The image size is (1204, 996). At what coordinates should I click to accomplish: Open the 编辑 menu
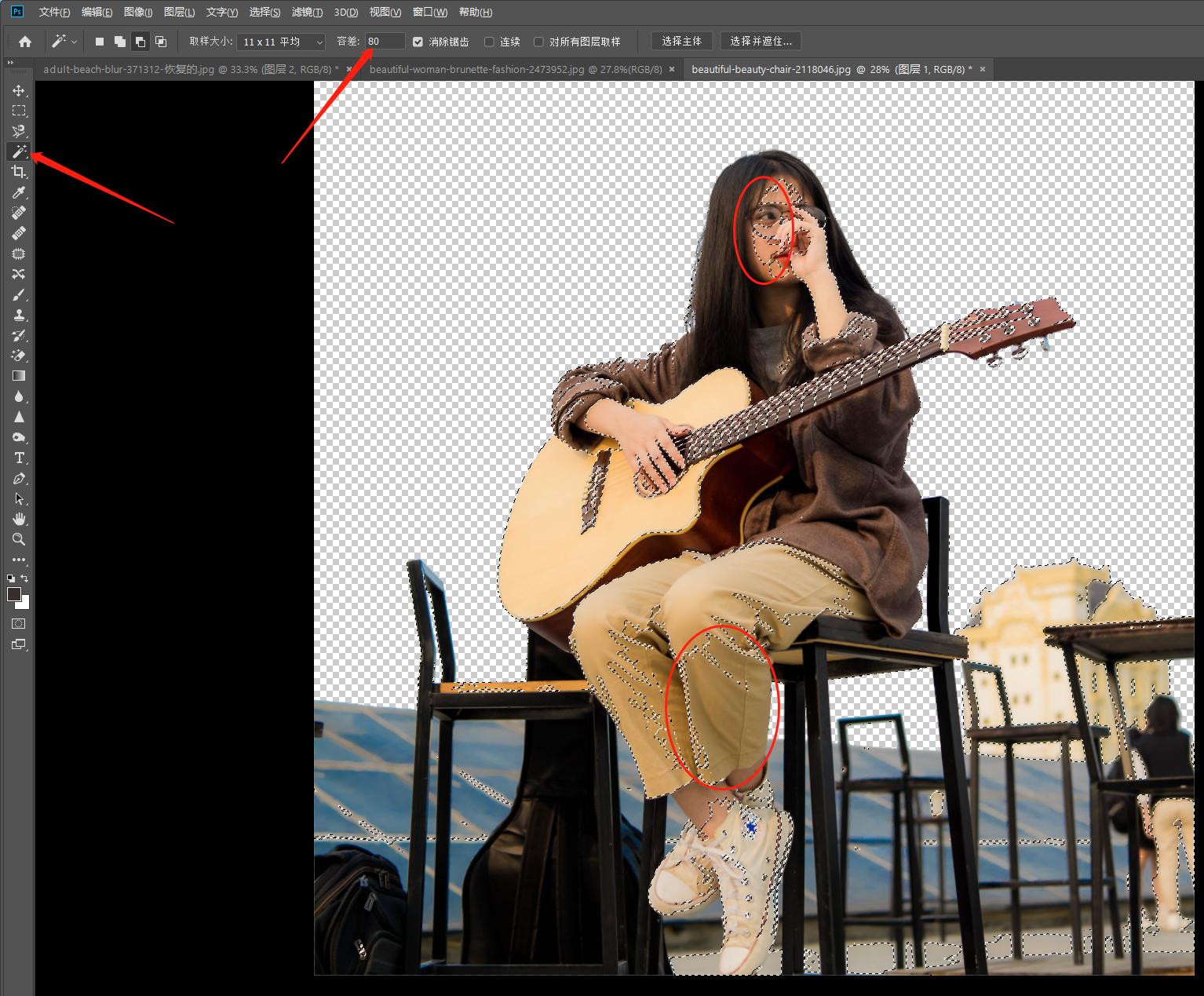pos(97,12)
